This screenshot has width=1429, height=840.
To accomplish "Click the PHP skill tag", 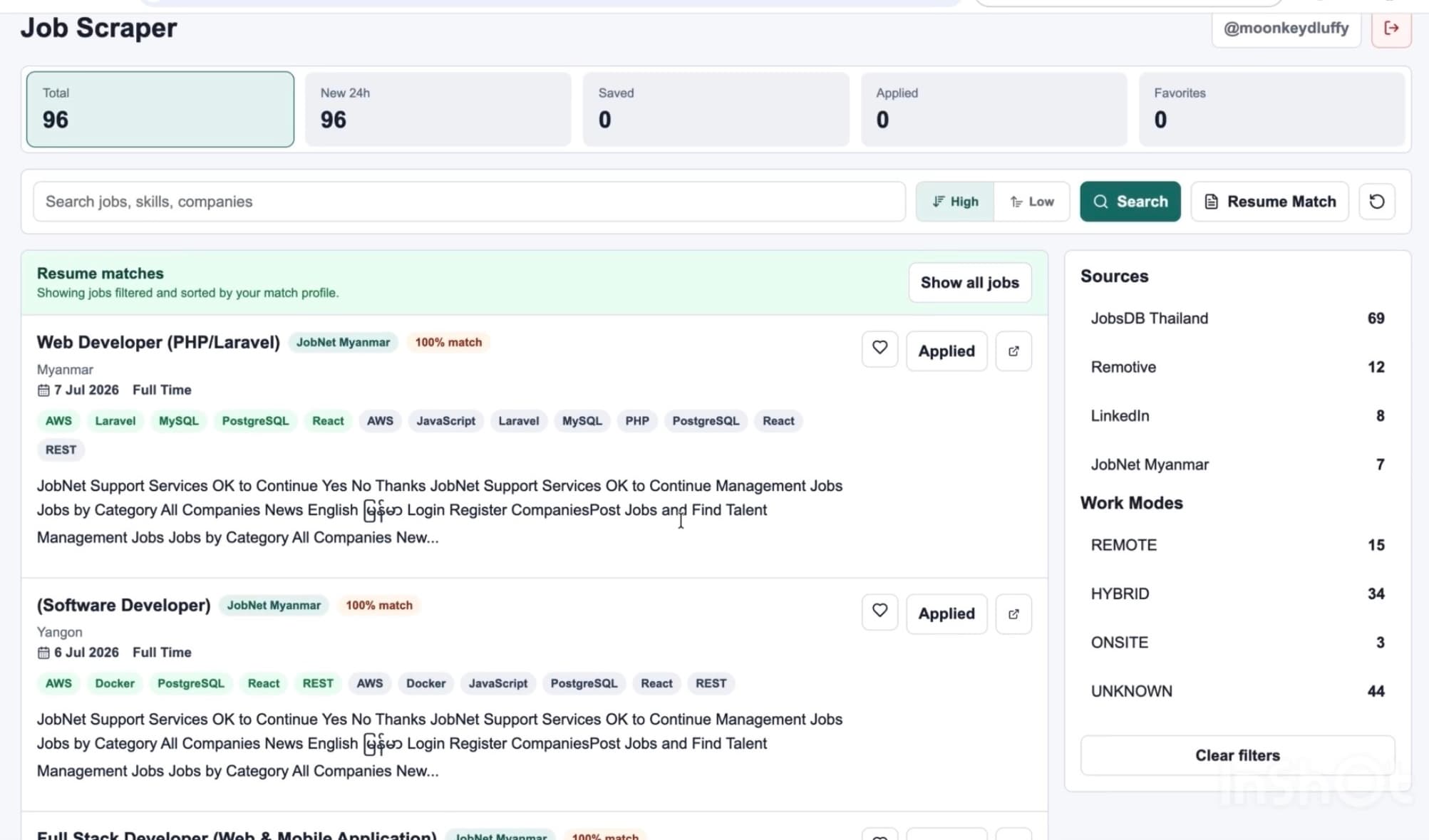I will pyautogui.click(x=637, y=421).
